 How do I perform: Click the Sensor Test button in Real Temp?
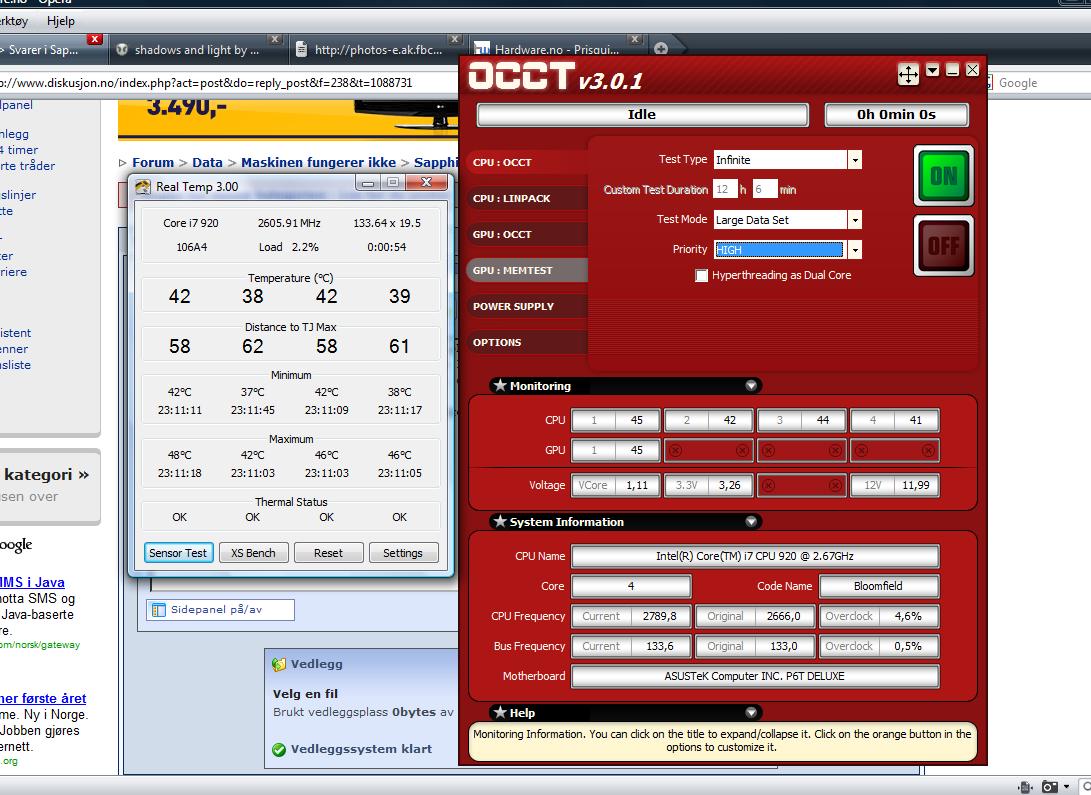coord(178,553)
